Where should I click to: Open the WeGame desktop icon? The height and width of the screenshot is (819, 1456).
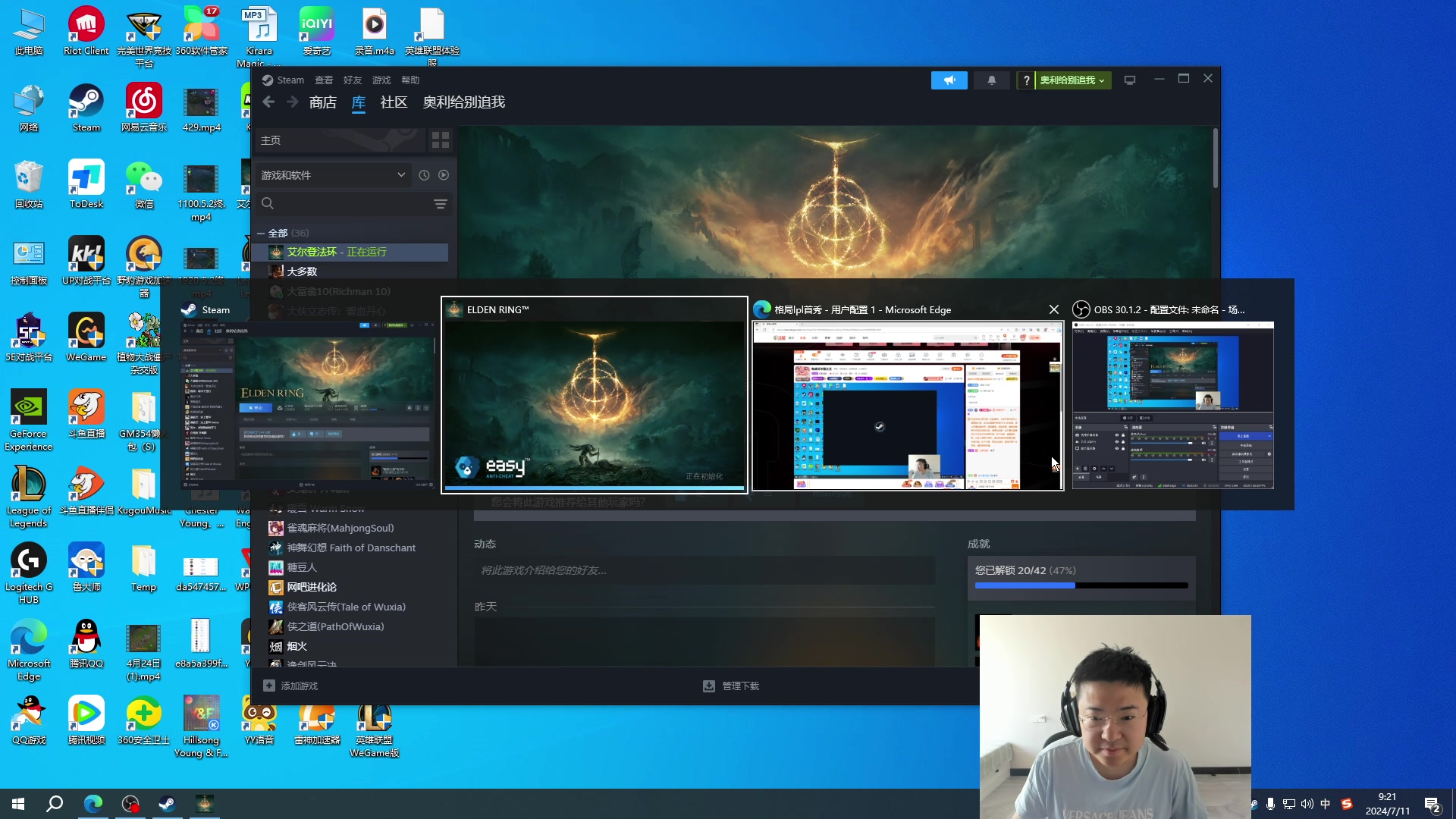[x=86, y=337]
